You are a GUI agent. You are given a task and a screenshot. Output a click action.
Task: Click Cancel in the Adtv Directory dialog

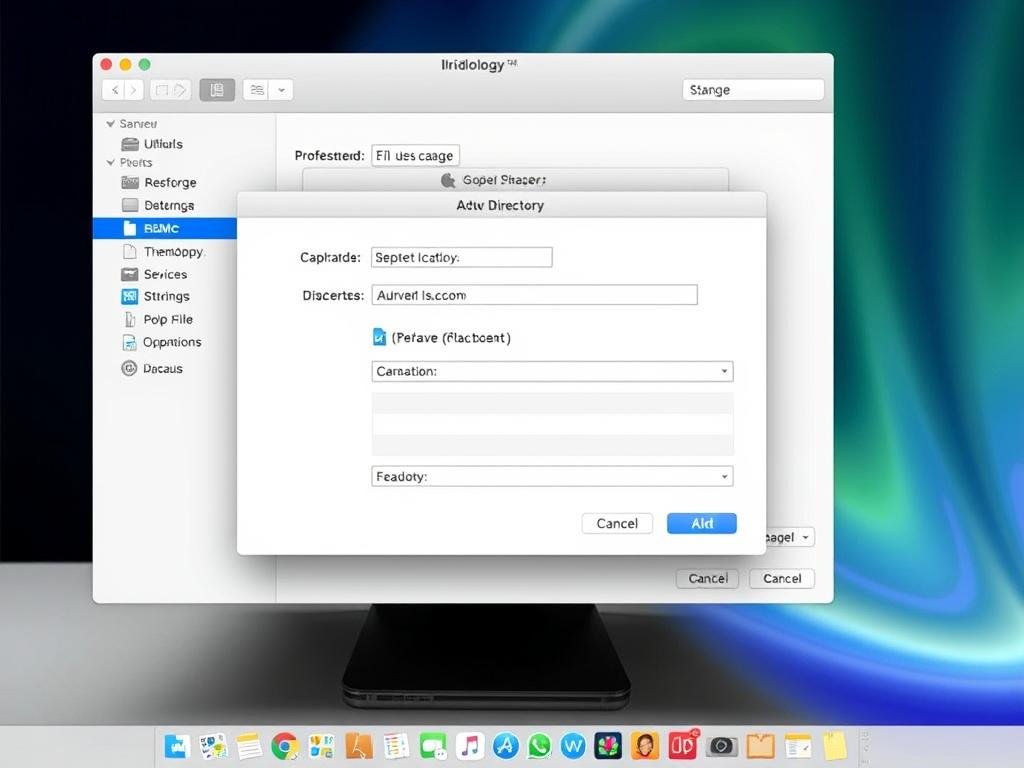[617, 523]
